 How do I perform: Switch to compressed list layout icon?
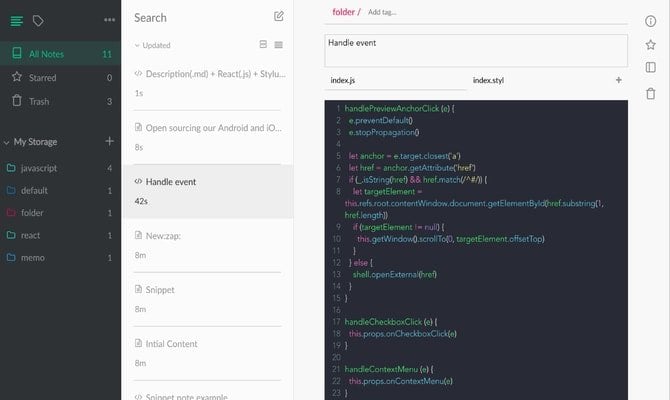(x=279, y=44)
